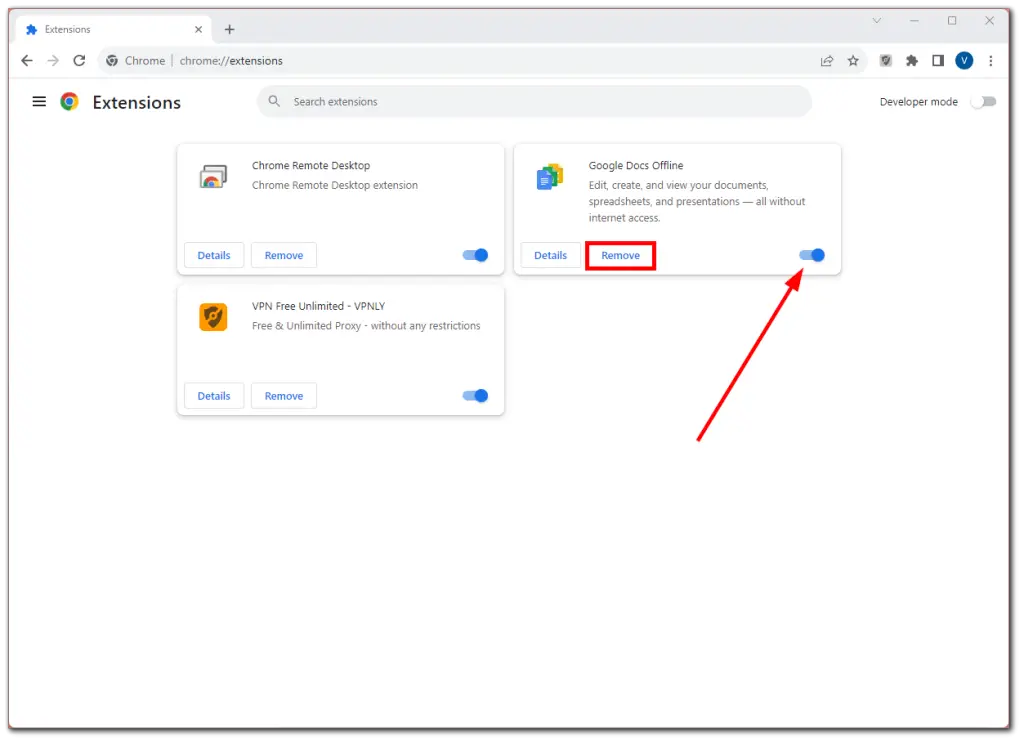This screenshot has height=743, width=1024.
Task: Open the three-dot Chrome menu
Action: pos(991,60)
